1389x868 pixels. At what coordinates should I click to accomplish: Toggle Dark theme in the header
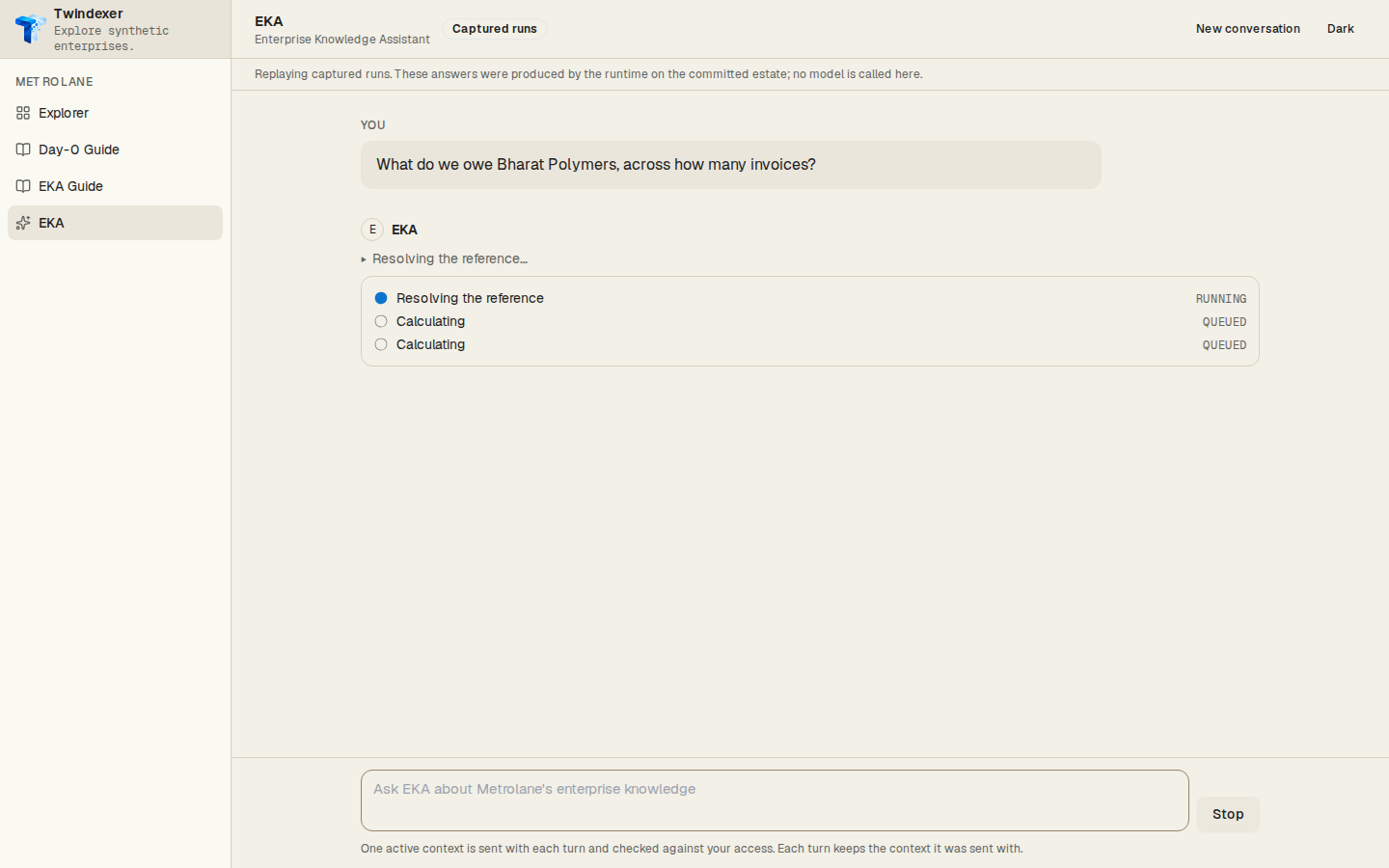tap(1340, 29)
